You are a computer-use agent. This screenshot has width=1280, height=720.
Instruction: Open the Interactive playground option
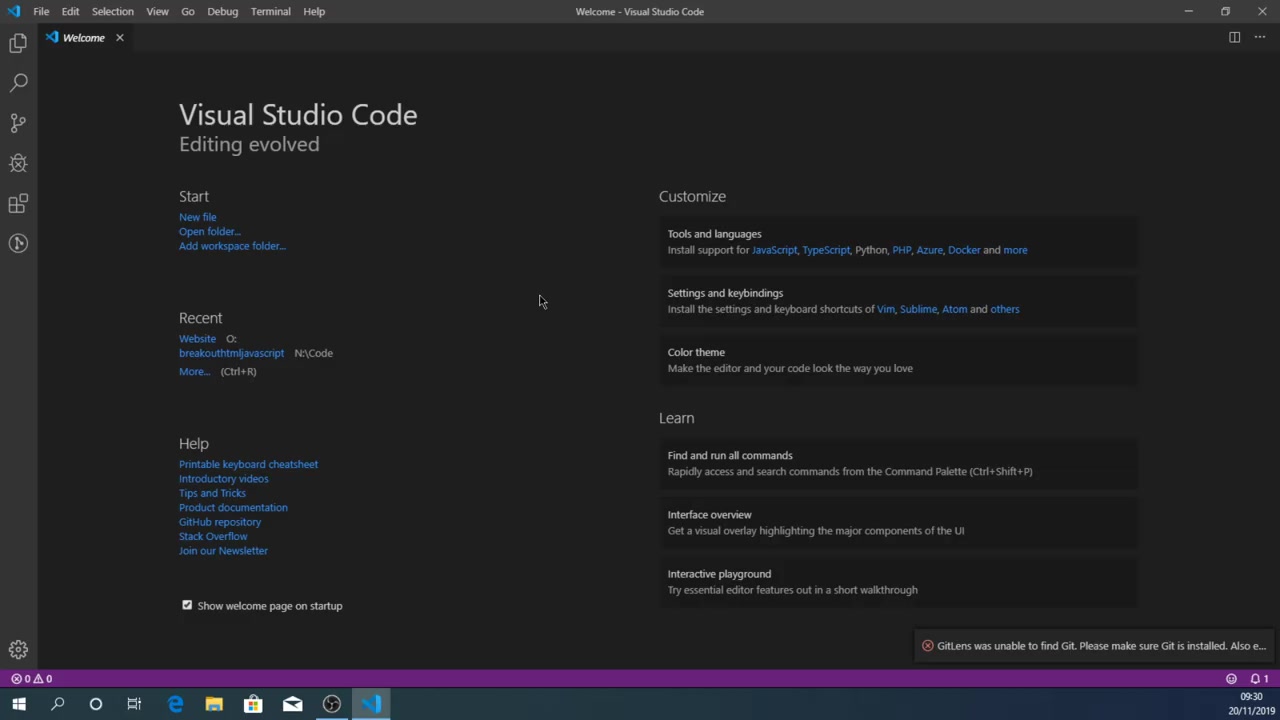point(897,582)
